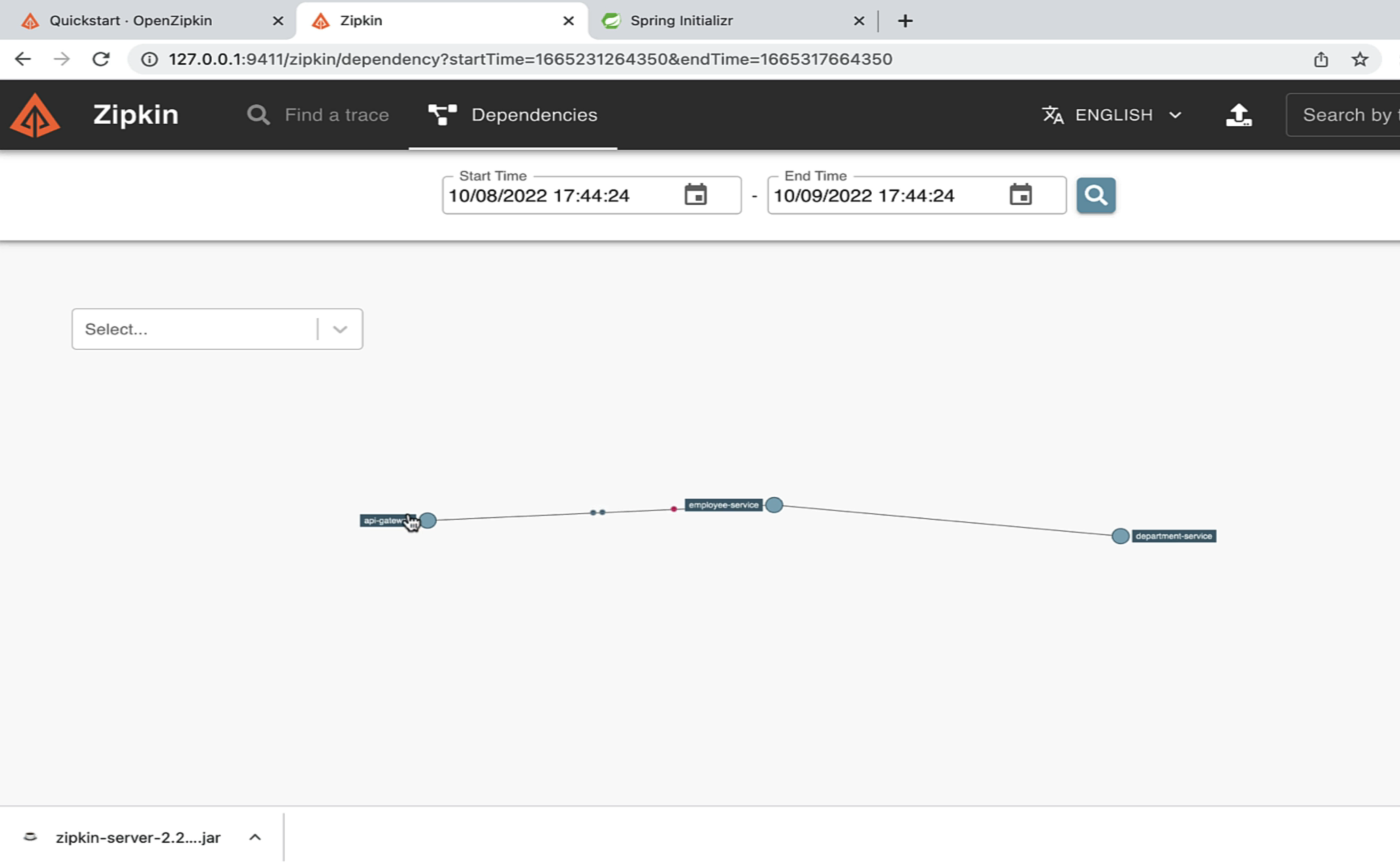Bookmark this page with star icon
Image resolution: width=1400 pixels, height=865 pixels.
pyautogui.click(x=1360, y=59)
